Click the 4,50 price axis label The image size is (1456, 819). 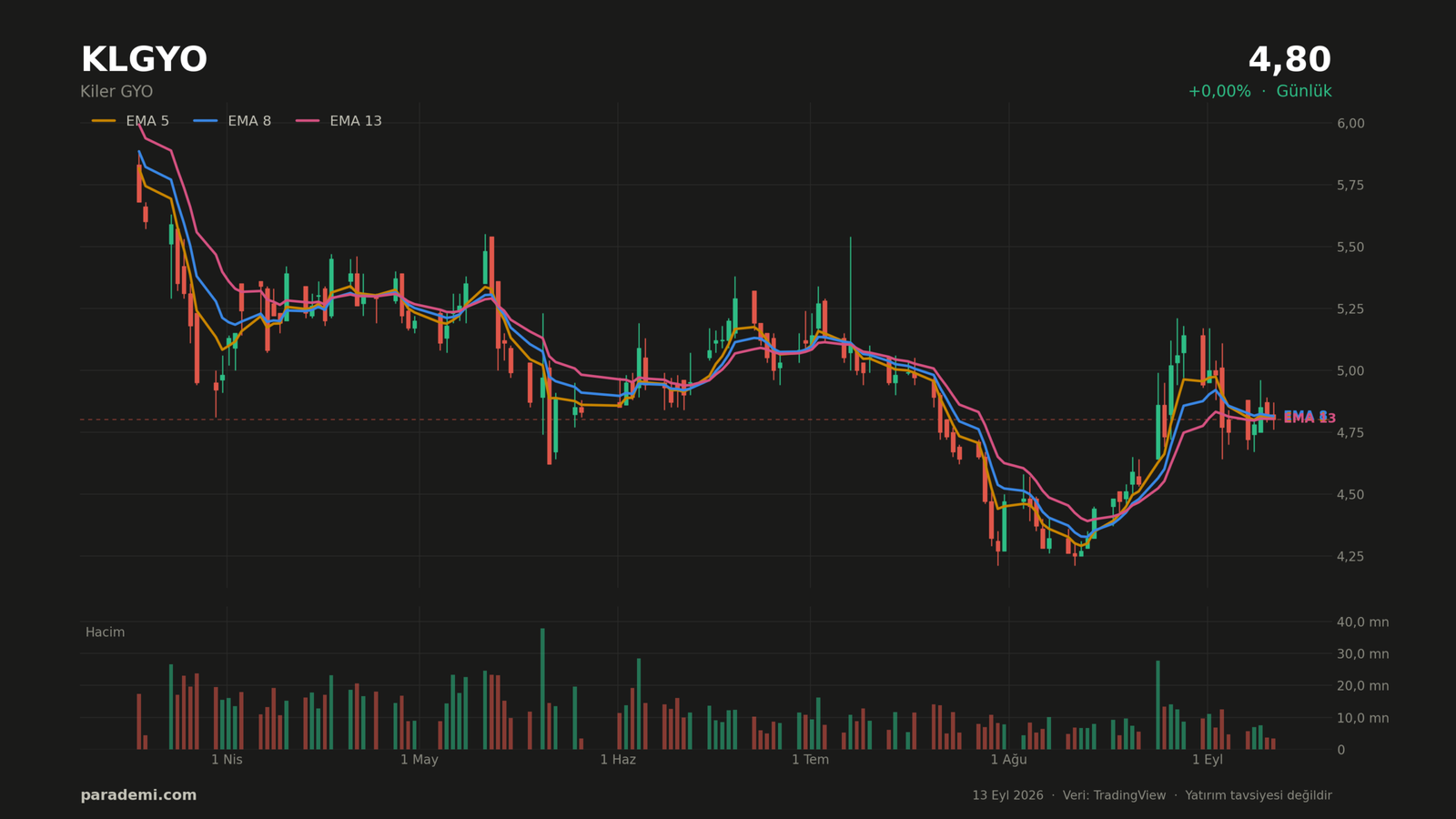click(x=1350, y=495)
